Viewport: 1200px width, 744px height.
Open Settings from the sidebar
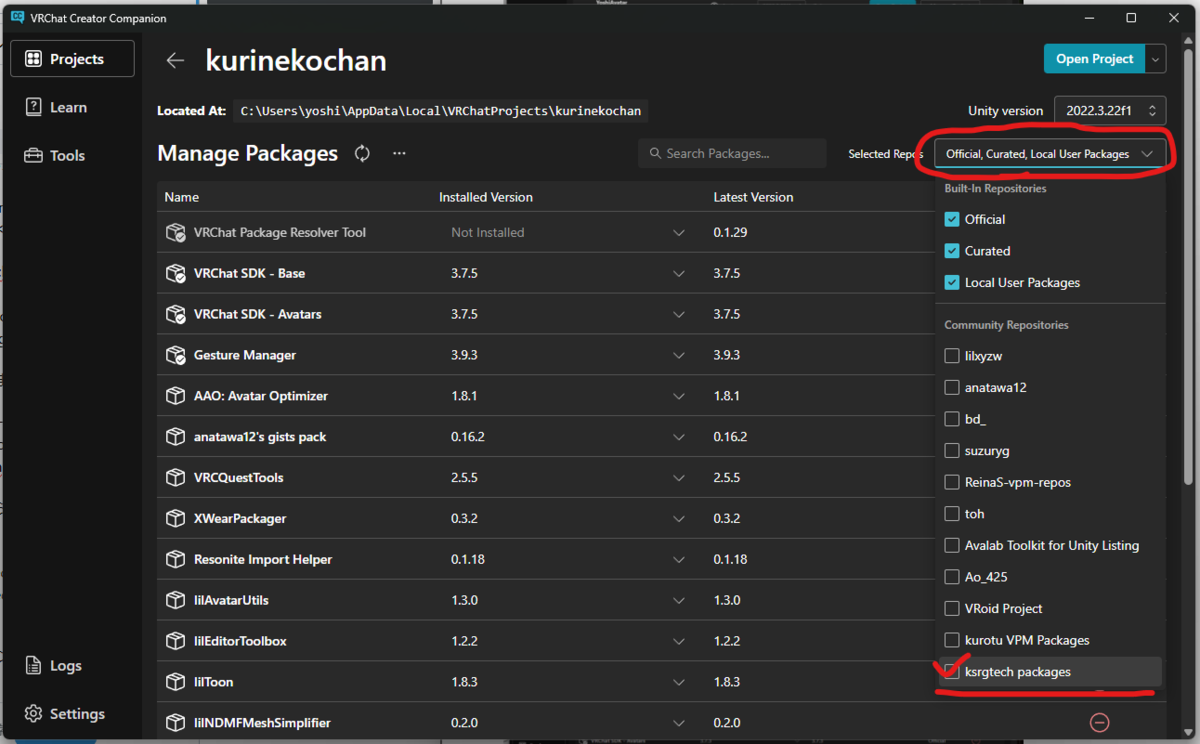(66, 714)
